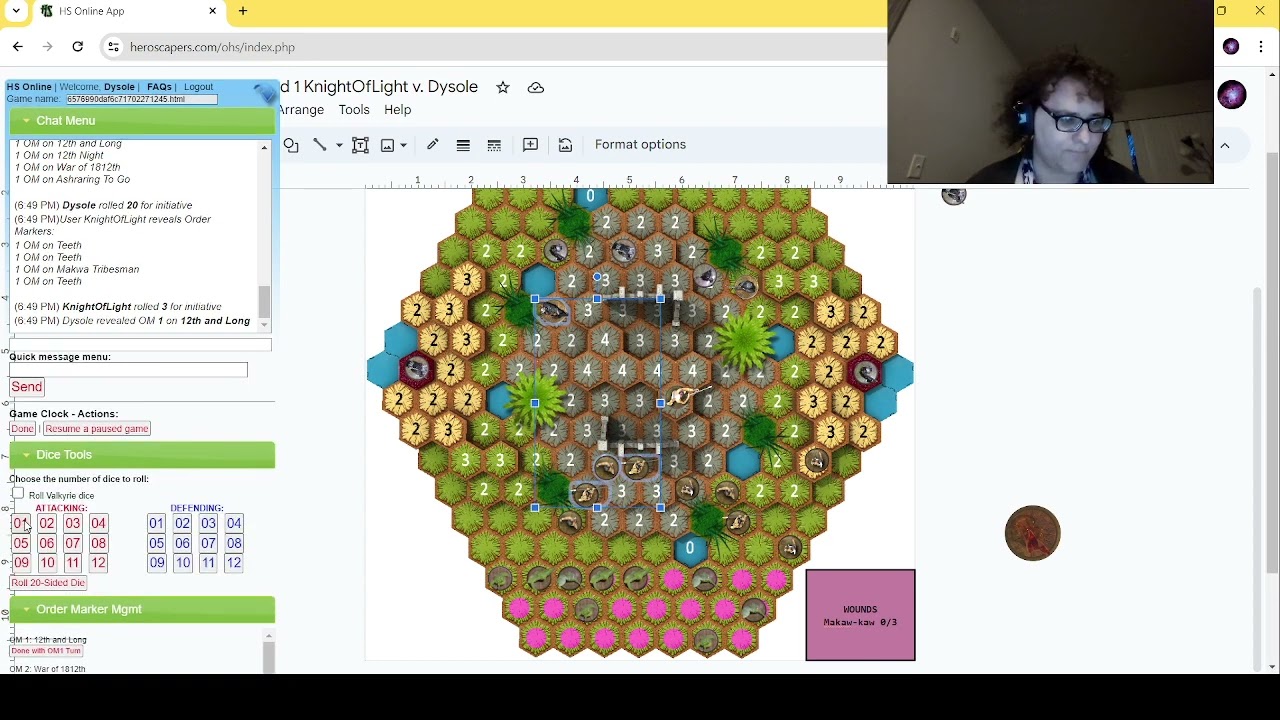Image resolution: width=1280 pixels, height=720 pixels.
Task: Click the Logout link
Action: [198, 87]
